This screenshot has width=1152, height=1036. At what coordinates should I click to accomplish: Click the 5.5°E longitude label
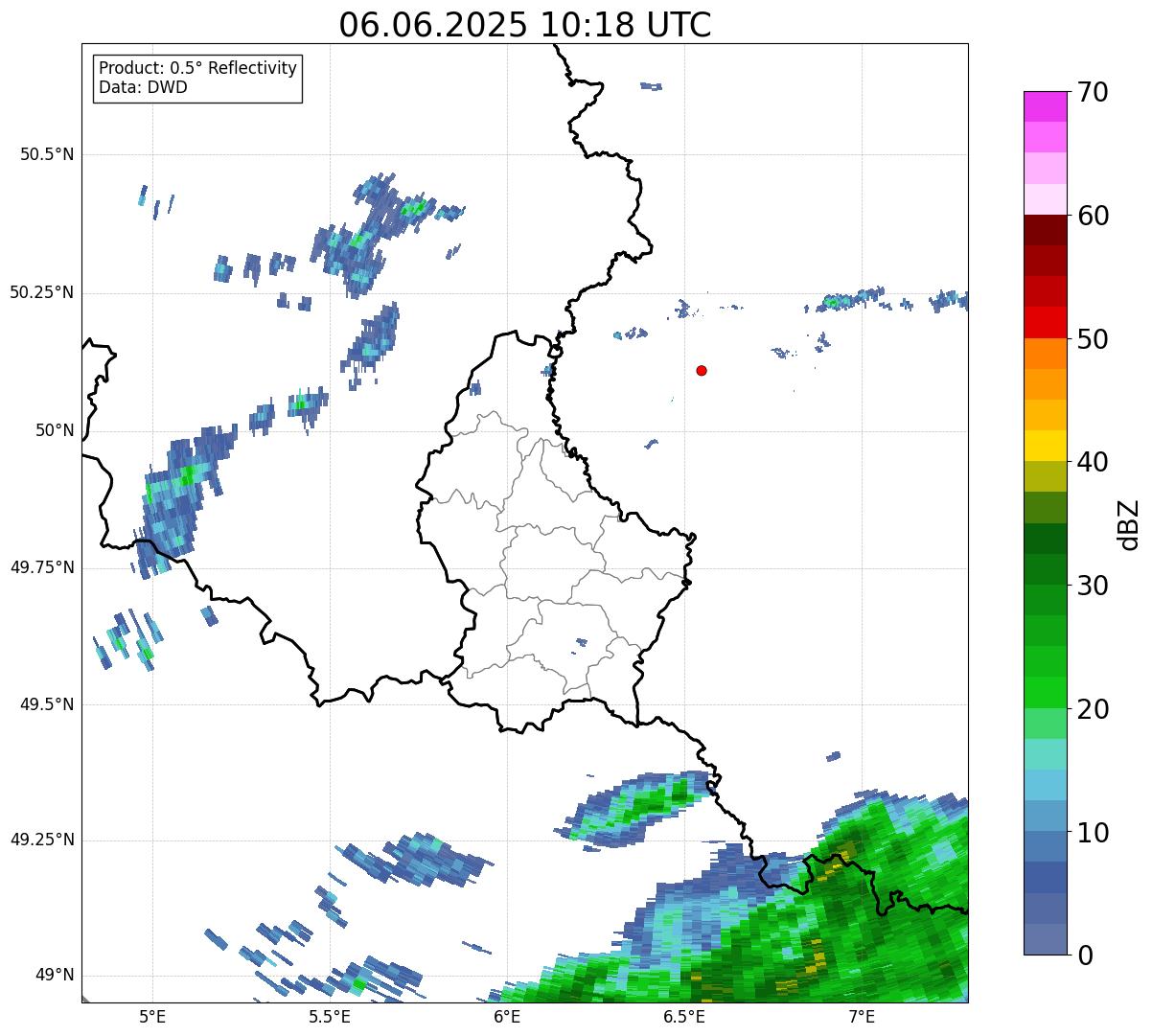click(x=330, y=1016)
